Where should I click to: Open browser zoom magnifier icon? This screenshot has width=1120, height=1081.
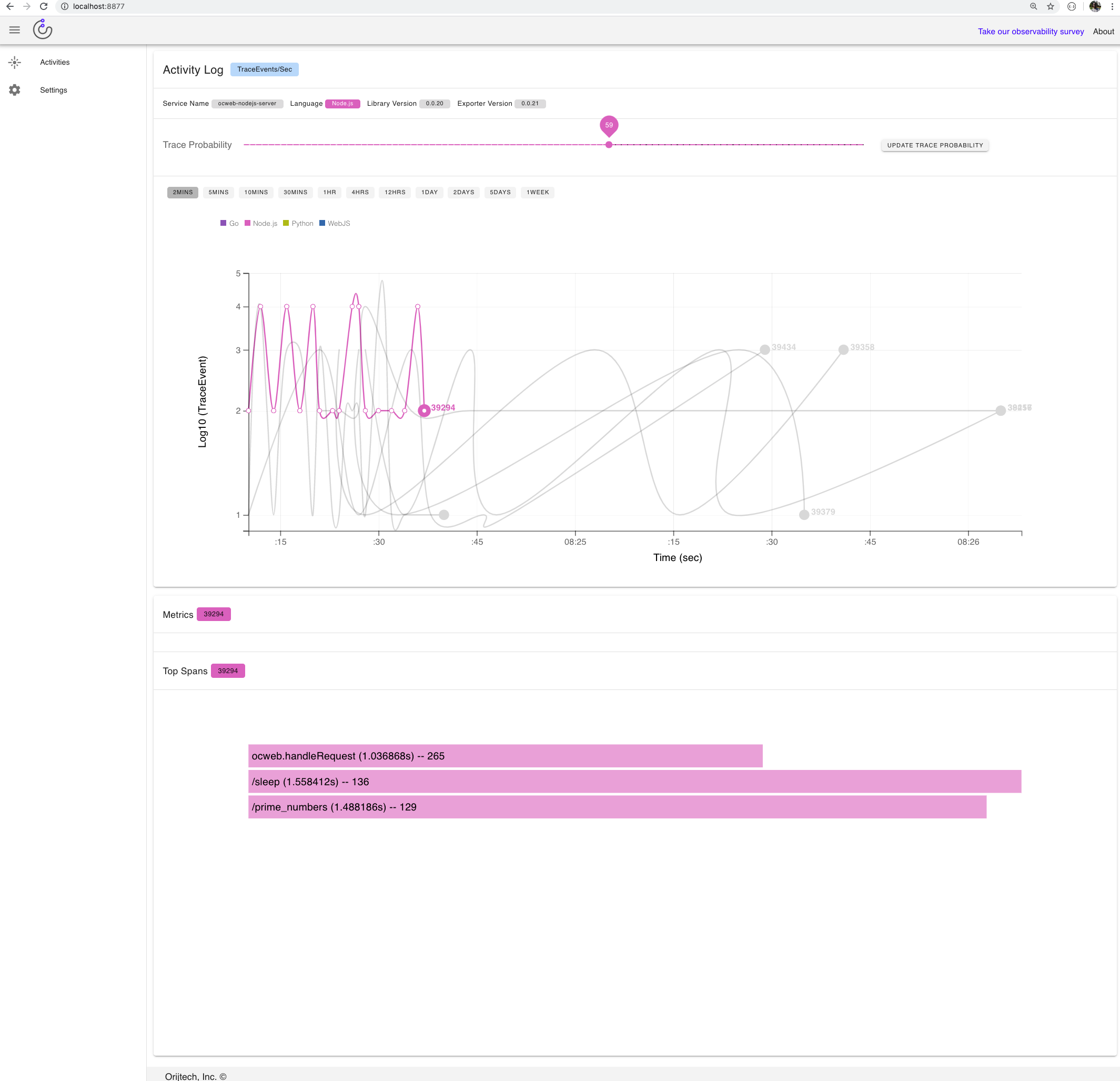pyautogui.click(x=1034, y=6)
